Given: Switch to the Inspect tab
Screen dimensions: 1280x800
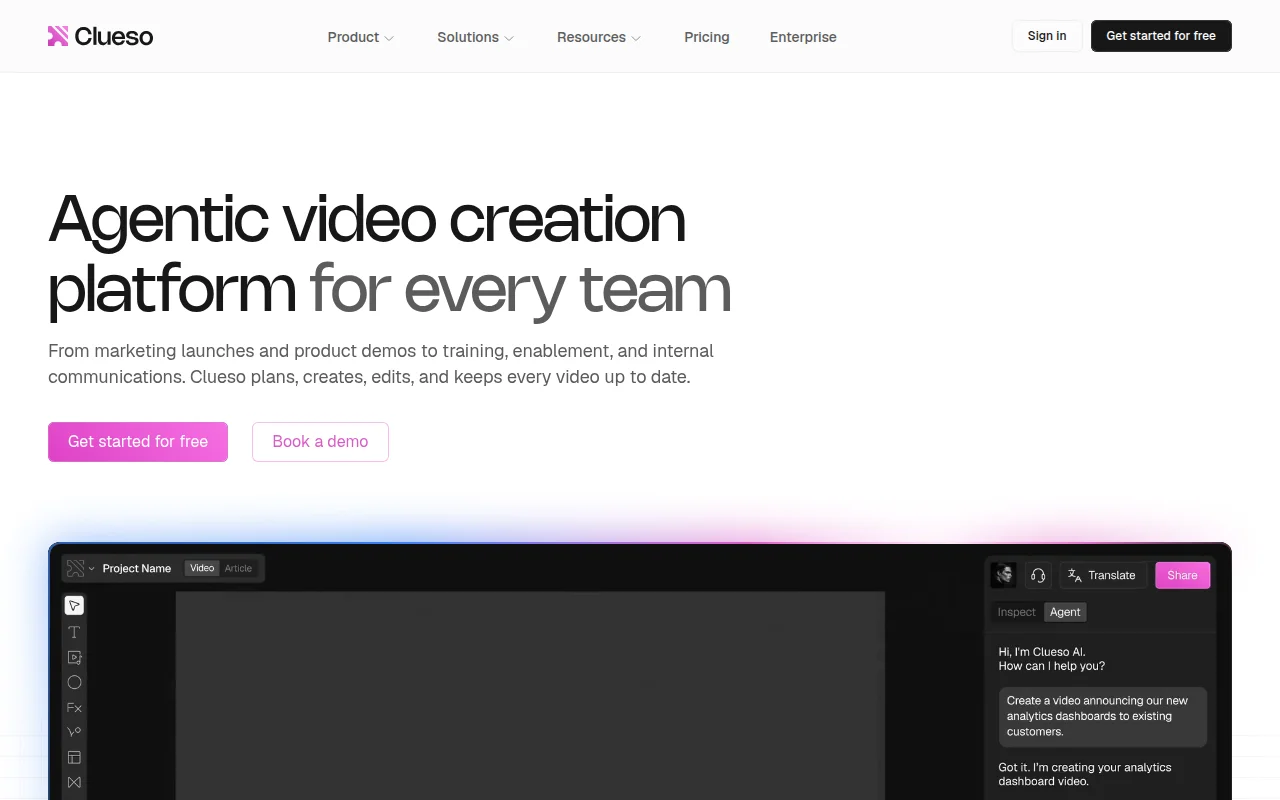Looking at the screenshot, I should (x=1016, y=612).
